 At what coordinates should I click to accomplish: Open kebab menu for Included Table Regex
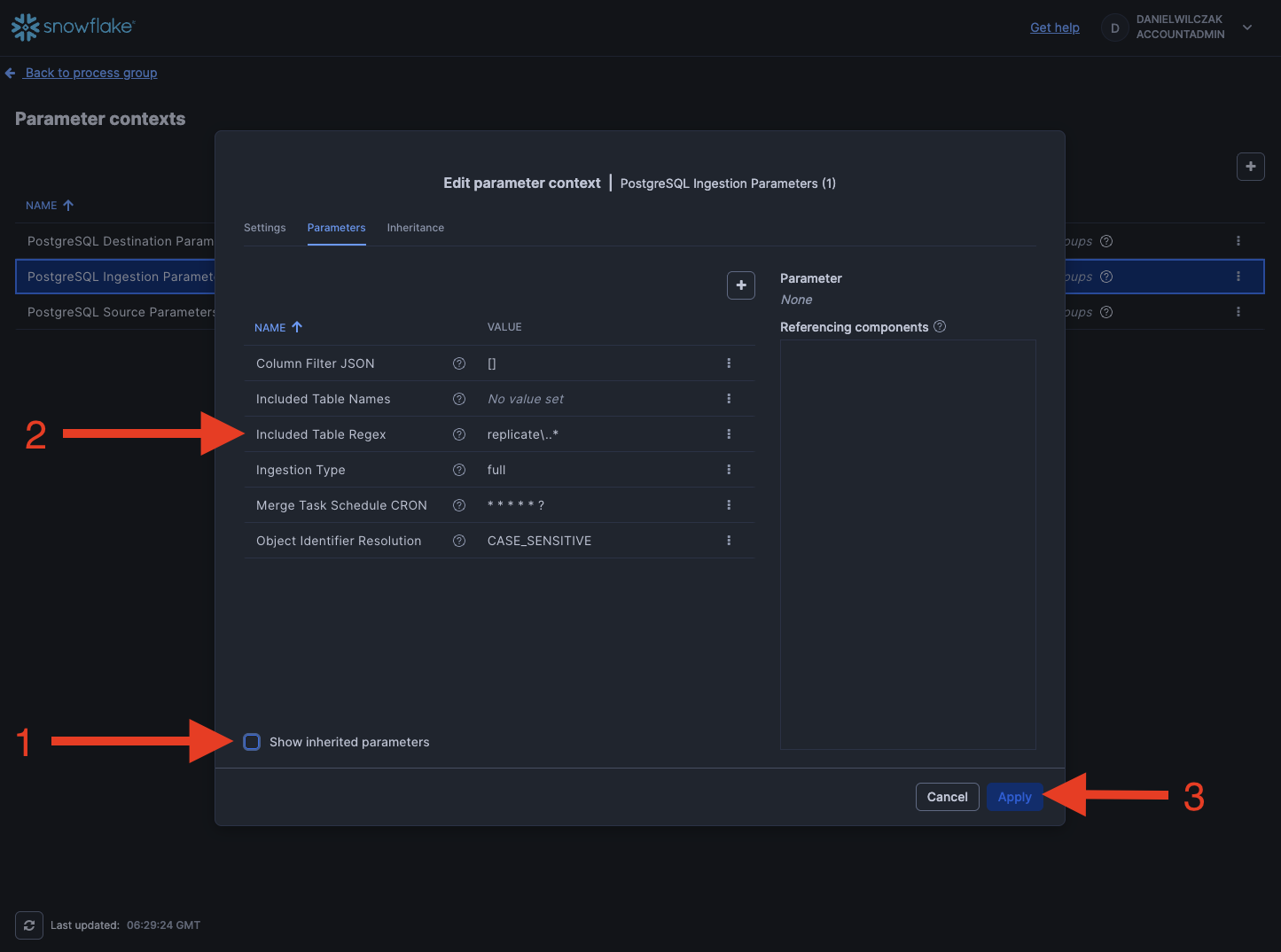tap(729, 434)
